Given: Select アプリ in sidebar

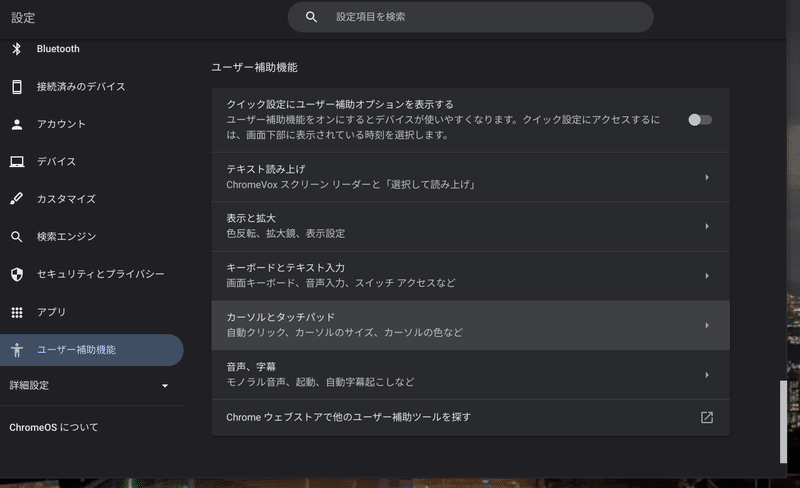Looking at the screenshot, I should (x=51, y=312).
